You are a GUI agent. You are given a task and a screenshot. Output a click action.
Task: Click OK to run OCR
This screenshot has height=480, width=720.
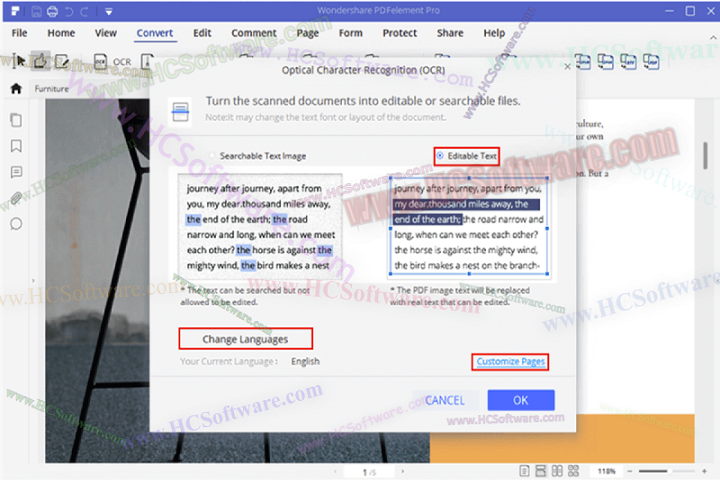point(521,400)
